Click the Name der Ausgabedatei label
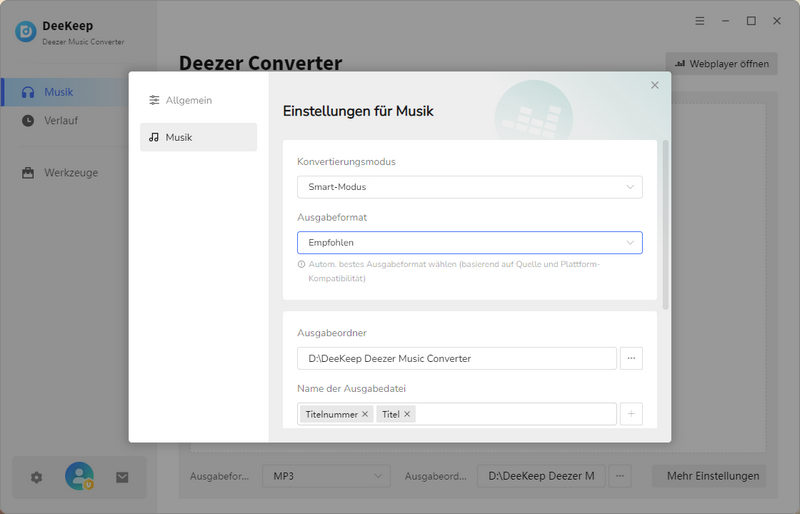Screen dimensions: 800x514 (x=352, y=388)
